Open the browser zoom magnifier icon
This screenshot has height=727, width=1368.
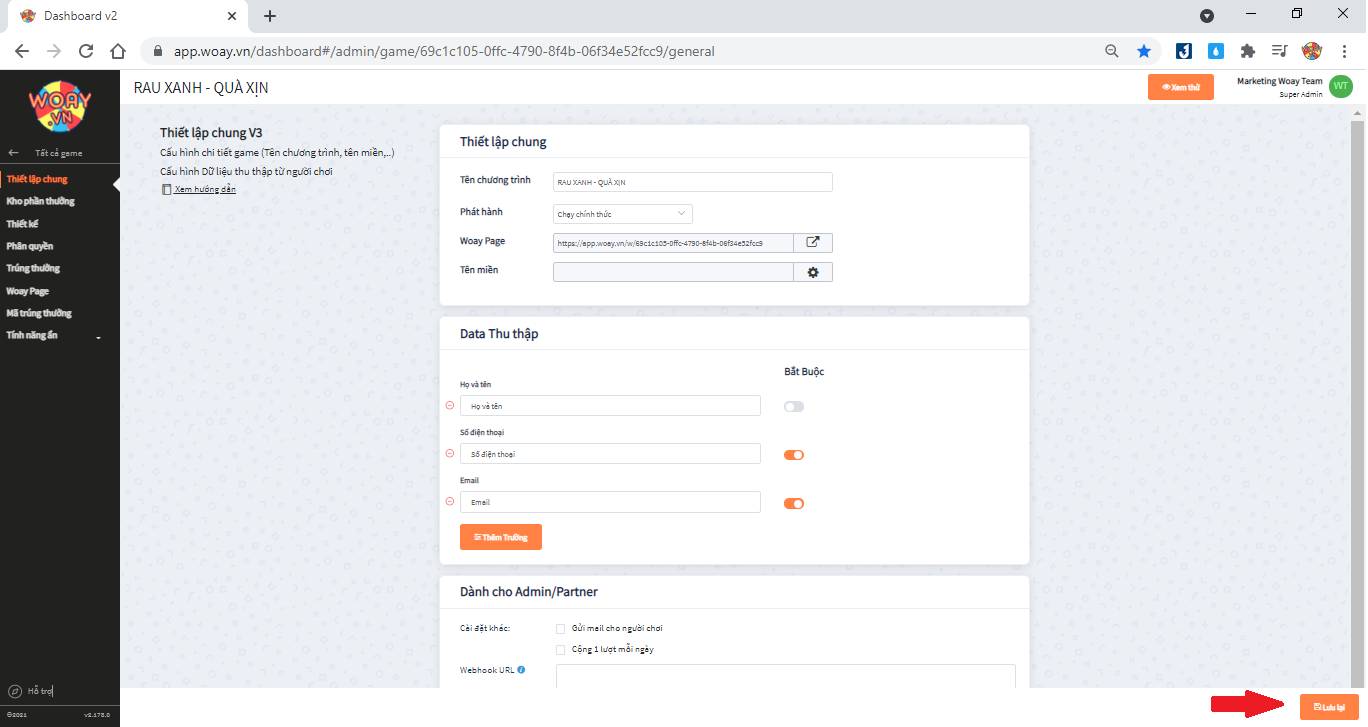pos(1112,51)
